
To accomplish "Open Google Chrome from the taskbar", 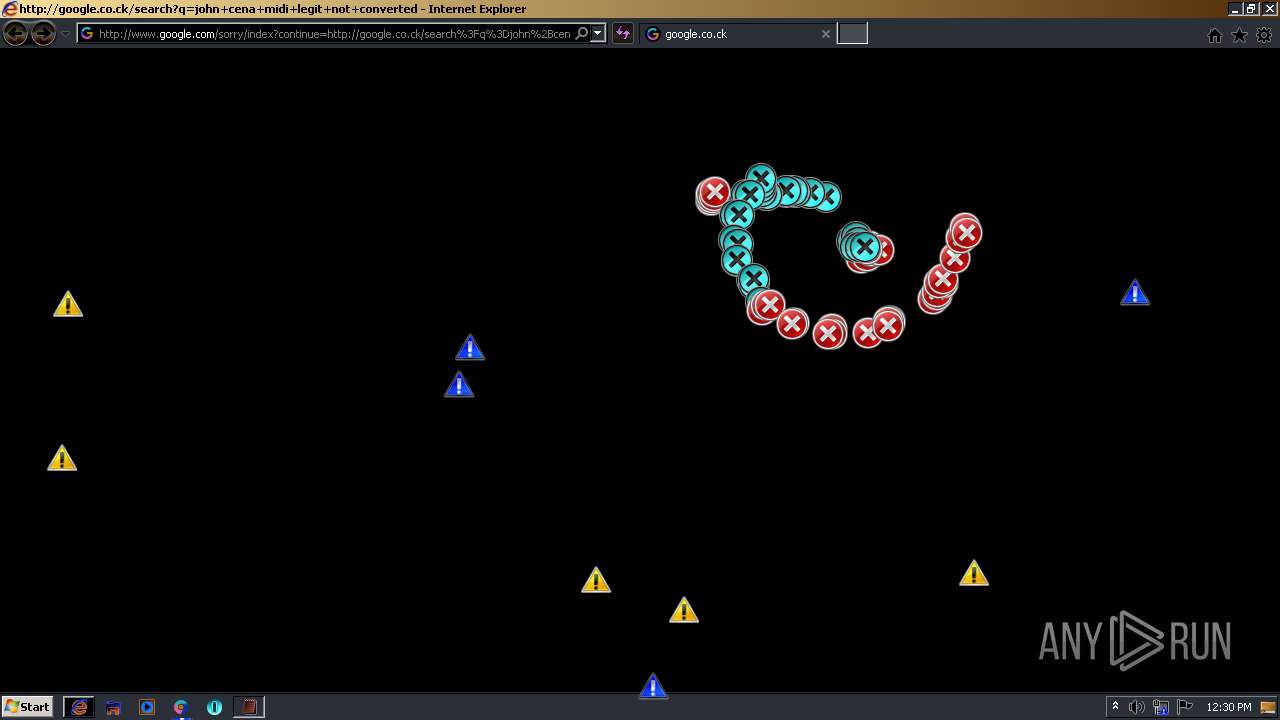I will [181, 707].
